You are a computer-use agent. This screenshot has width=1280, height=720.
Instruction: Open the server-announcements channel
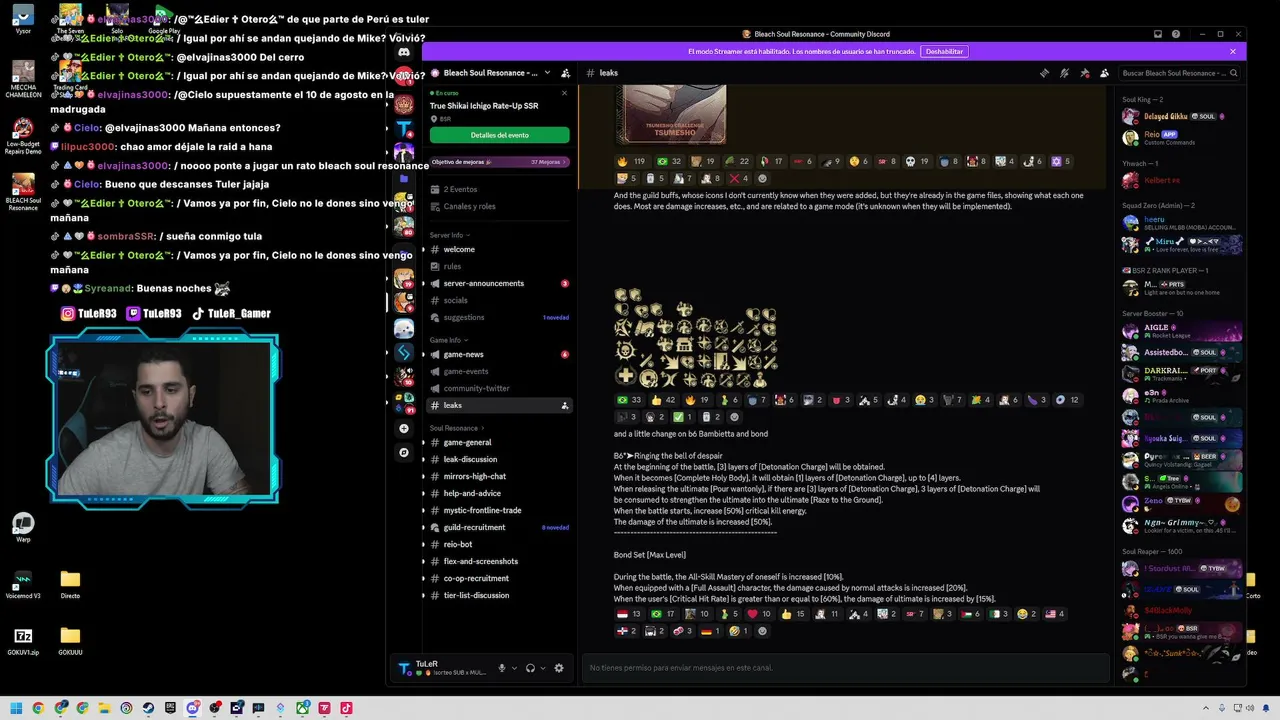pos(499,283)
